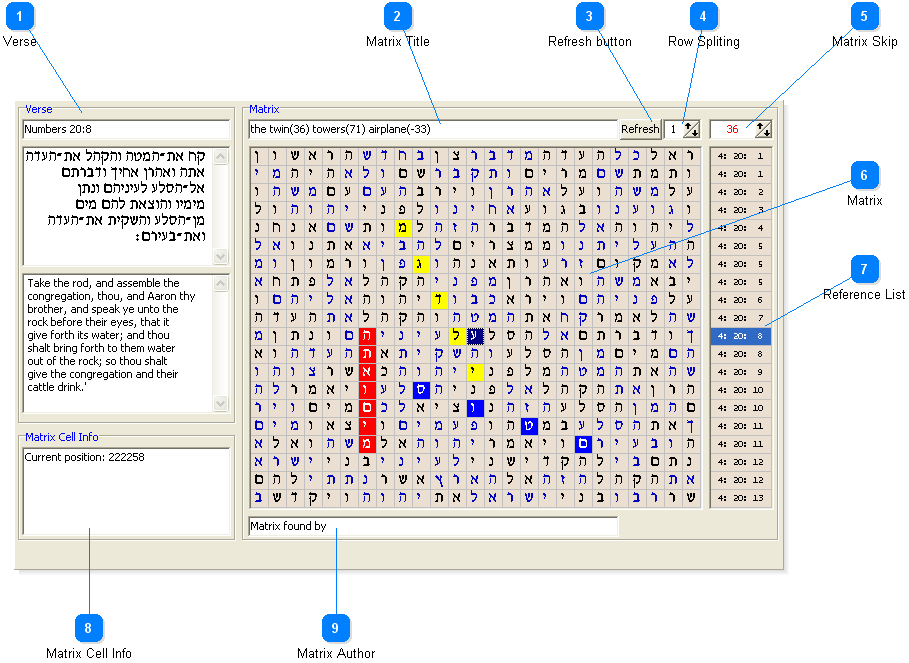Click the Refresh button
909x663 pixels.
(x=640, y=129)
